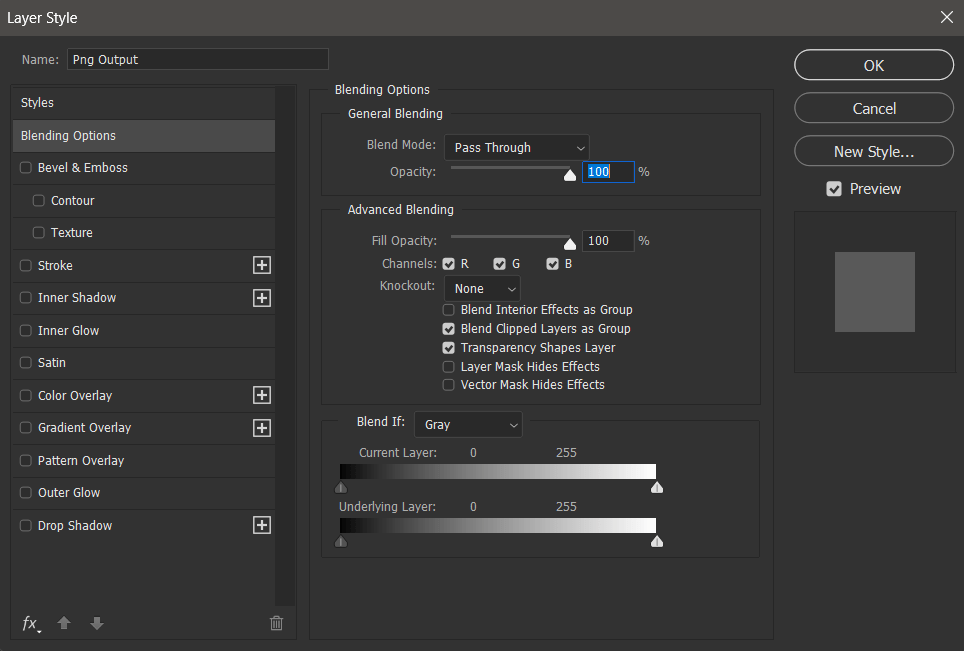
Task: Uncheck Transparency Shapes Layer
Action: click(x=449, y=348)
